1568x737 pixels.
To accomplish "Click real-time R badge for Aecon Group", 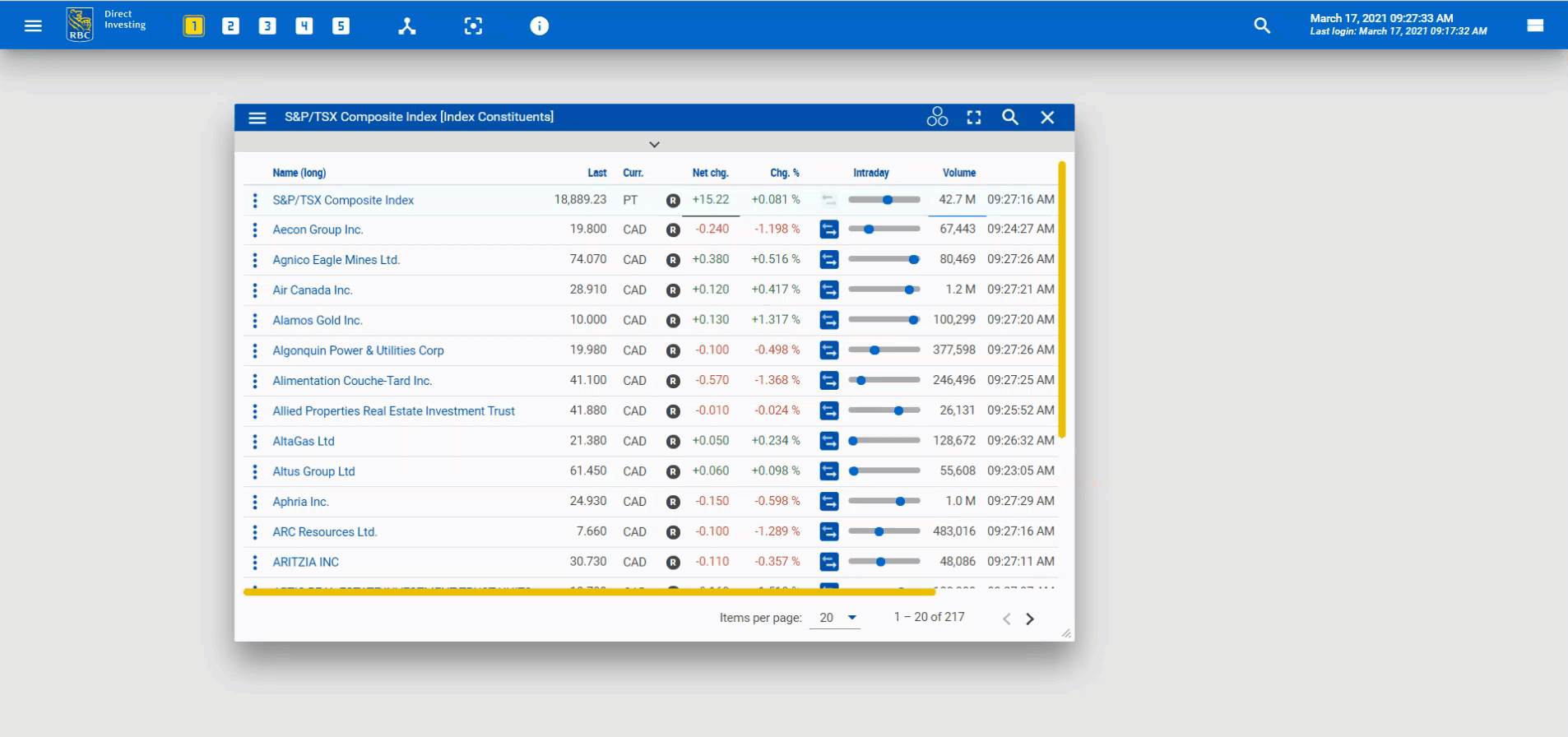I will 673,230.
